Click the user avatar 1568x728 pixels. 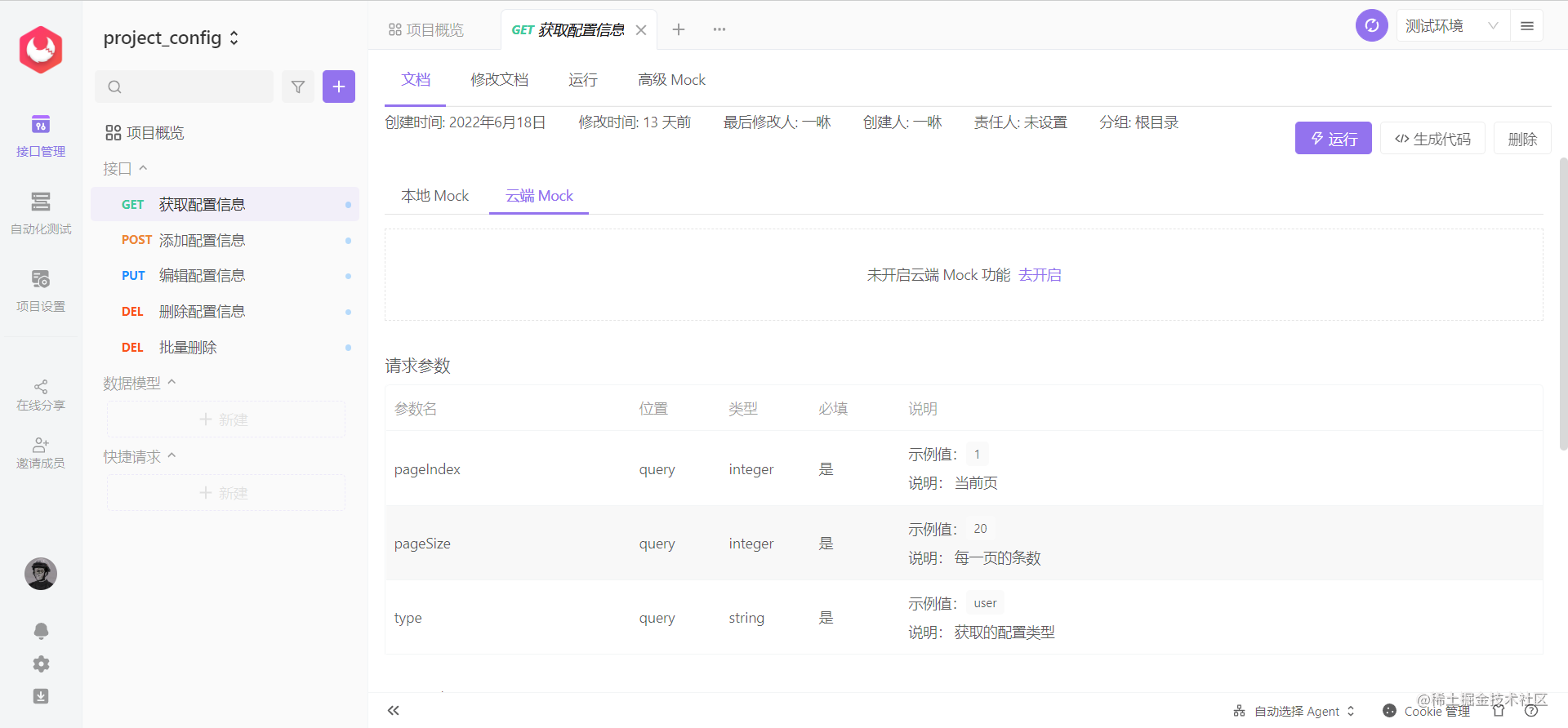tap(41, 574)
